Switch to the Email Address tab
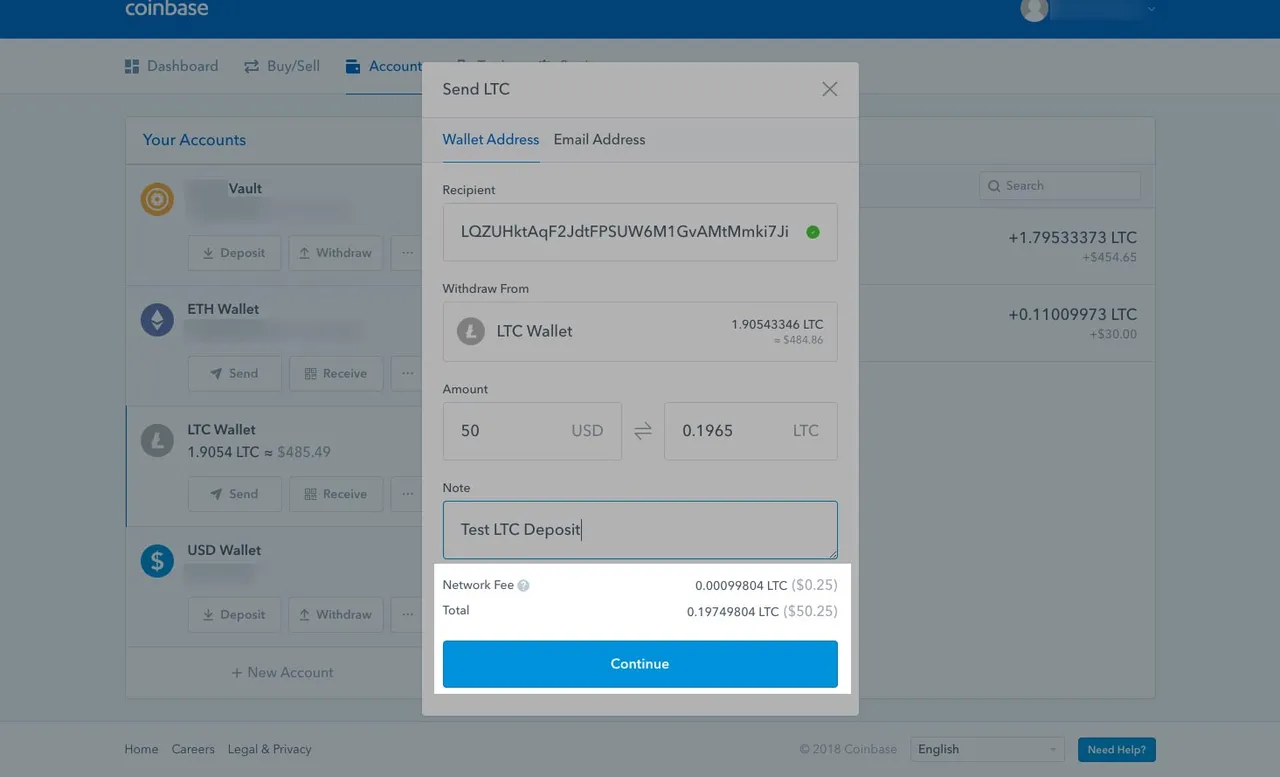This screenshot has width=1280, height=777. coord(599,140)
